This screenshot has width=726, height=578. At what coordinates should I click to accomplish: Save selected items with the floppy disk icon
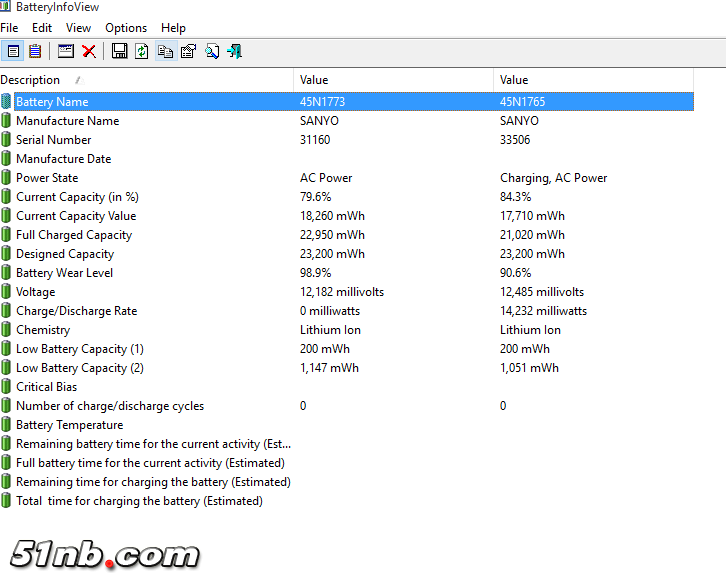click(119, 51)
